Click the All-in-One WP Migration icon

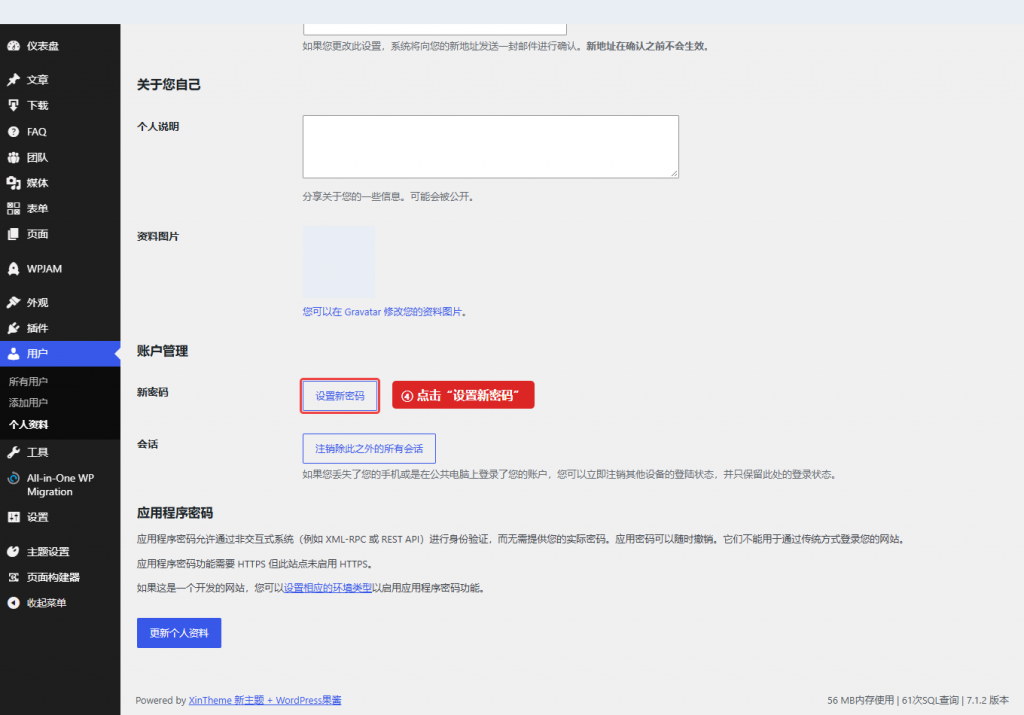pos(13,478)
